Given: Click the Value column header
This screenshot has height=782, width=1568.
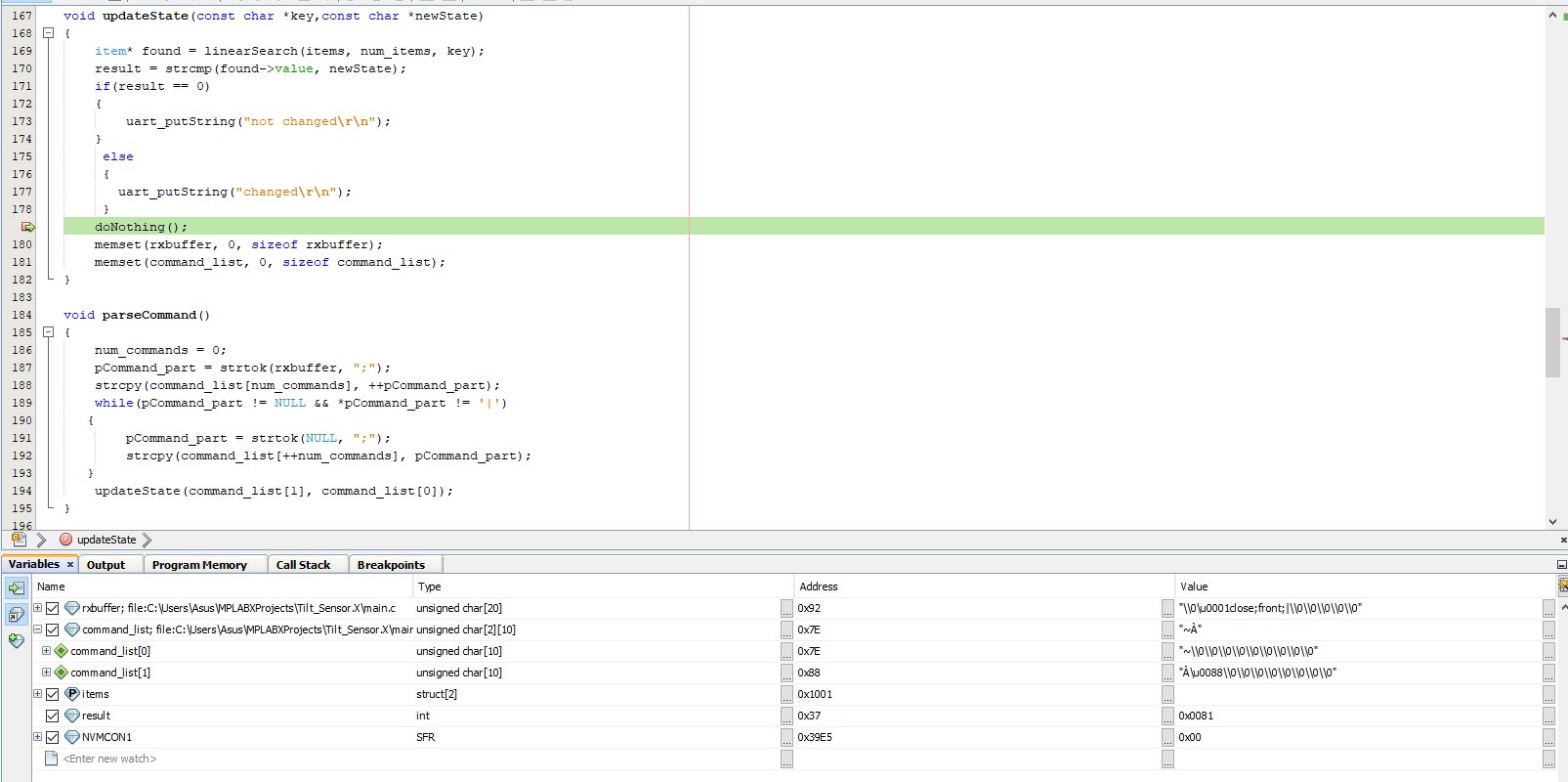Looking at the screenshot, I should click(1366, 586).
